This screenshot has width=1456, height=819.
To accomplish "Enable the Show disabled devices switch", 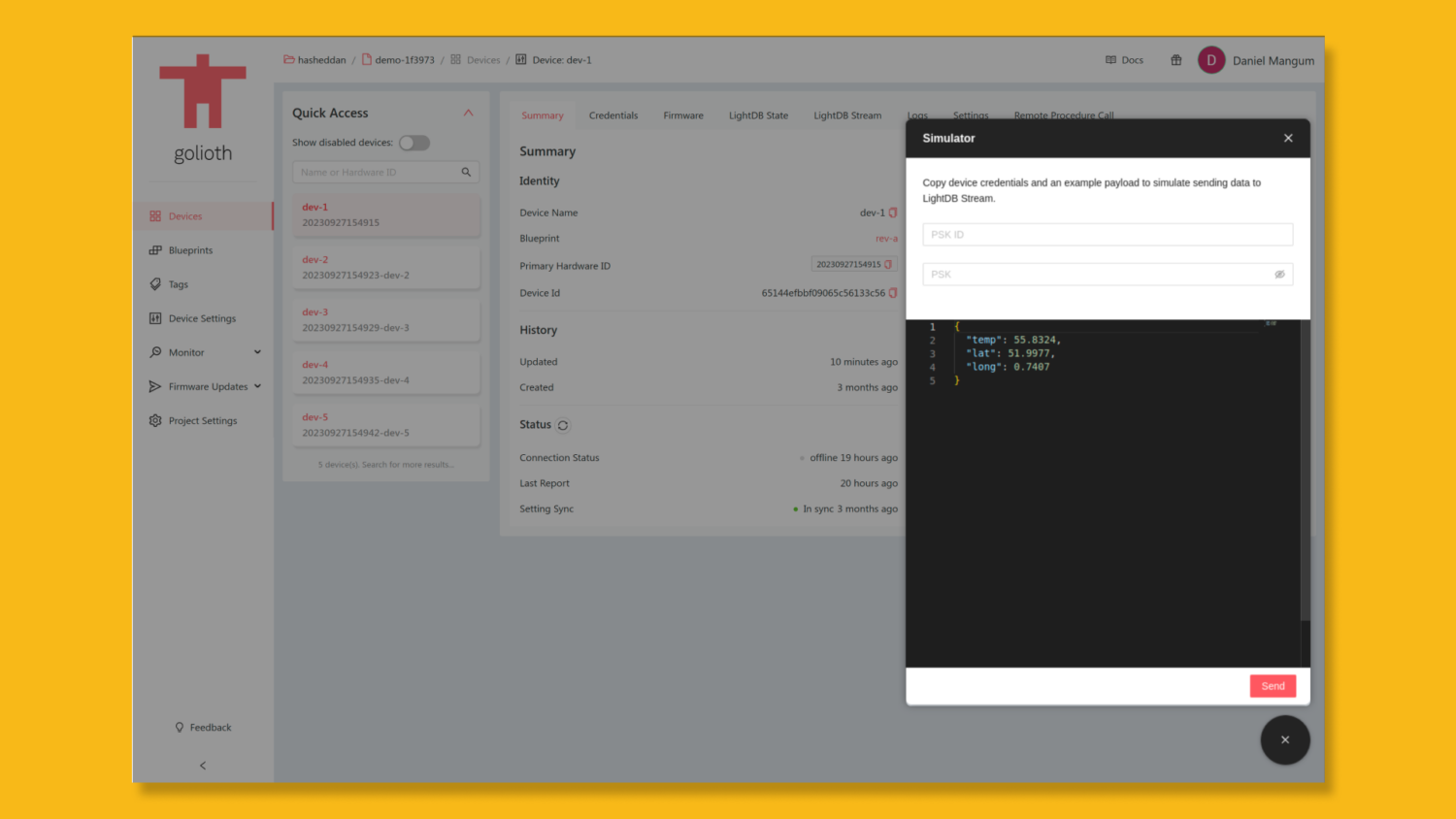I will click(x=414, y=142).
